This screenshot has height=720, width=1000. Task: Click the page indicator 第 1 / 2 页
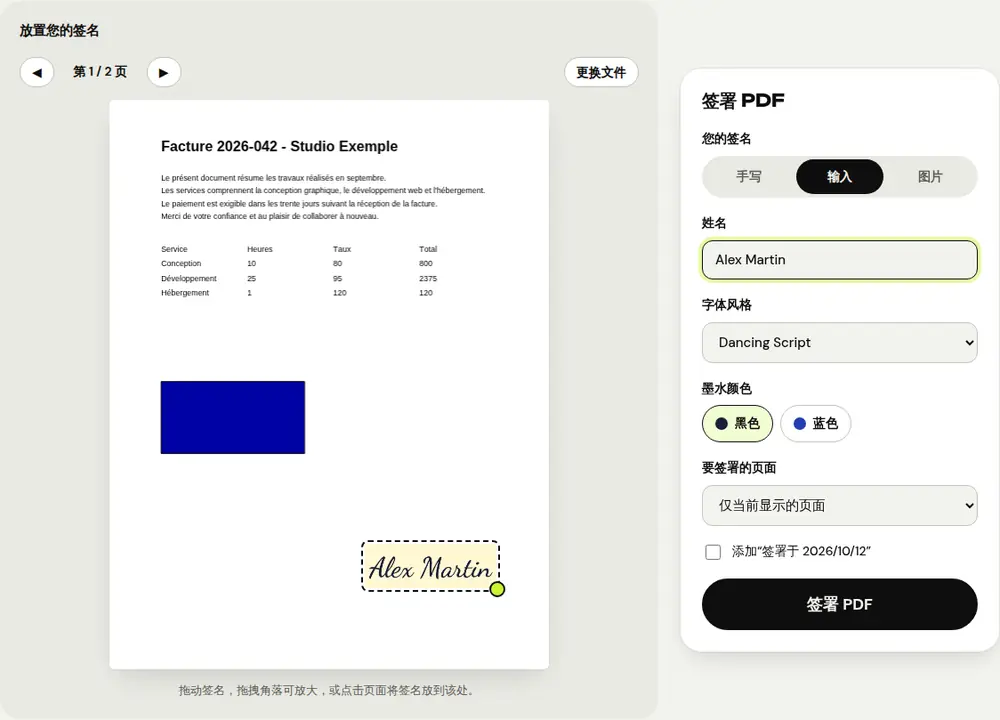click(100, 71)
